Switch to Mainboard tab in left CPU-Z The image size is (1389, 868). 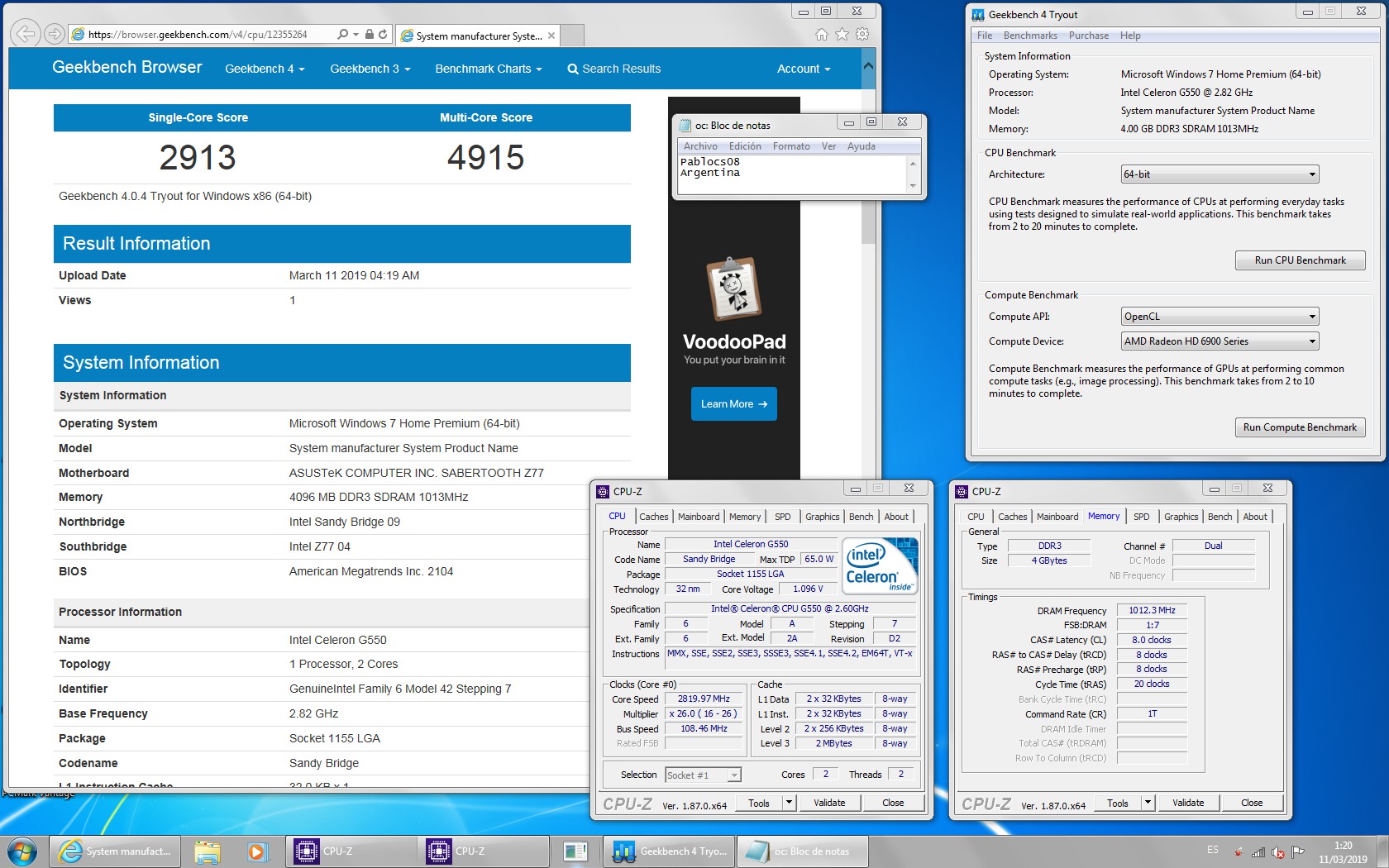[x=699, y=516]
